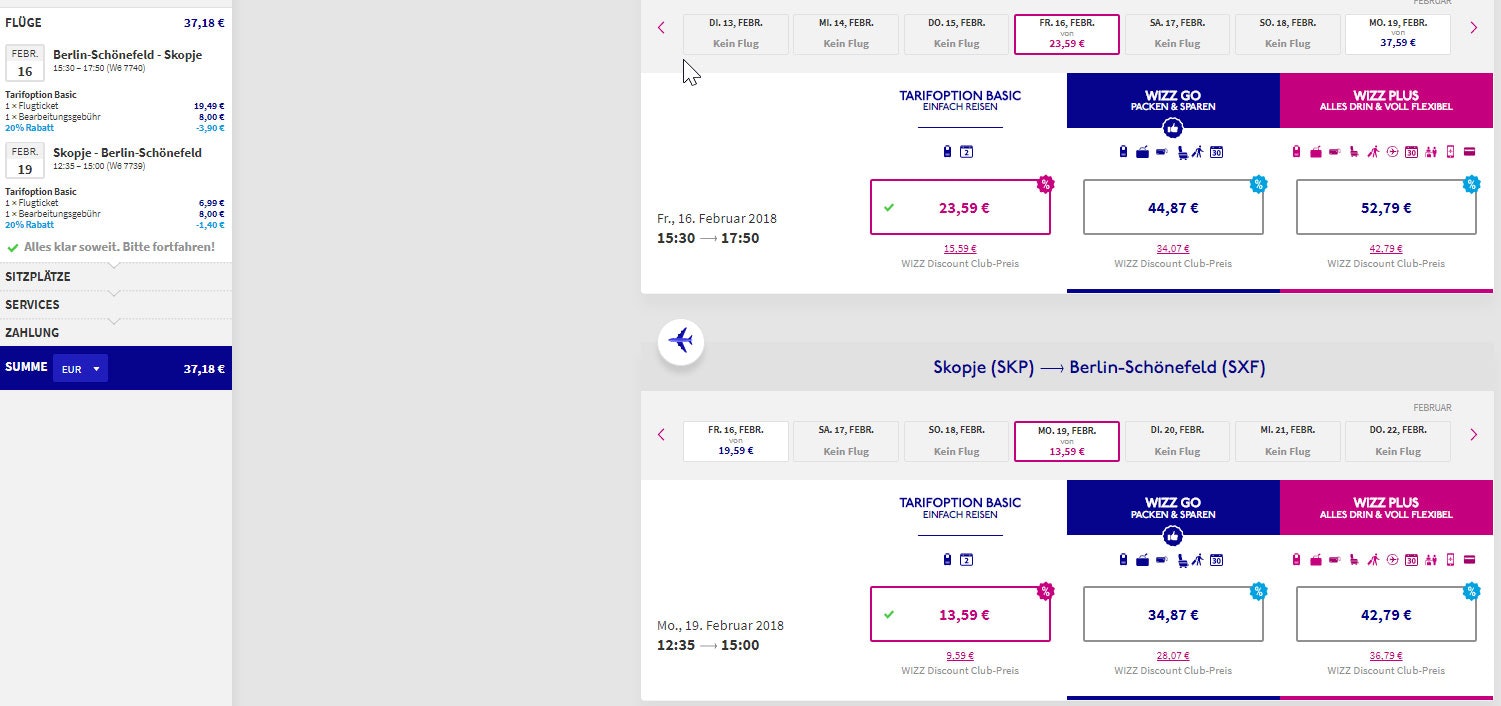The width and height of the screenshot is (1501, 706).
Task: Click the outbound 15,59 € Discount Club price link
Action: coord(960,249)
